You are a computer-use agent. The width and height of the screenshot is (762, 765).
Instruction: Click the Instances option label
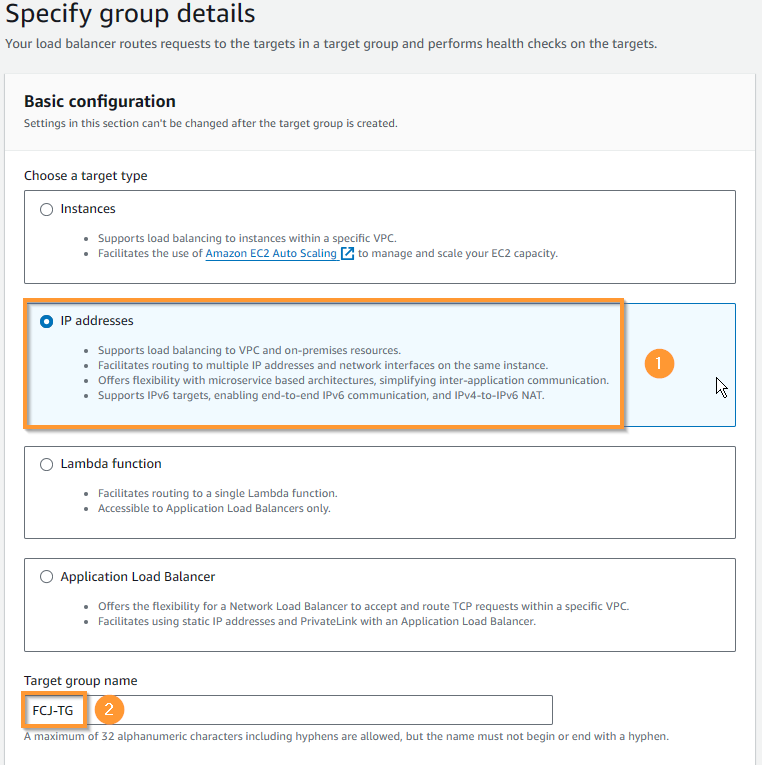[88, 209]
